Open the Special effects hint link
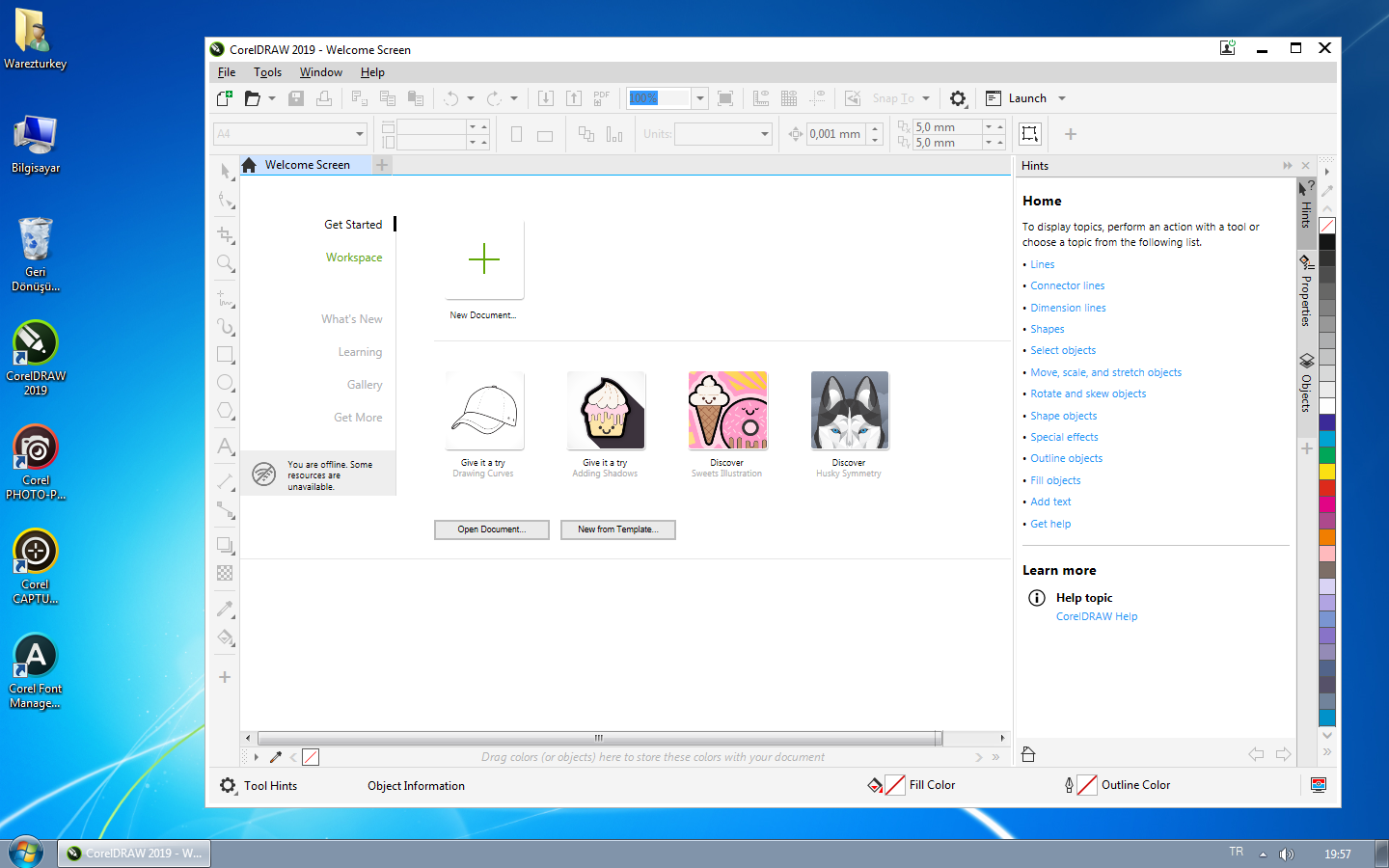Image resolution: width=1389 pixels, height=868 pixels. 1064,438
